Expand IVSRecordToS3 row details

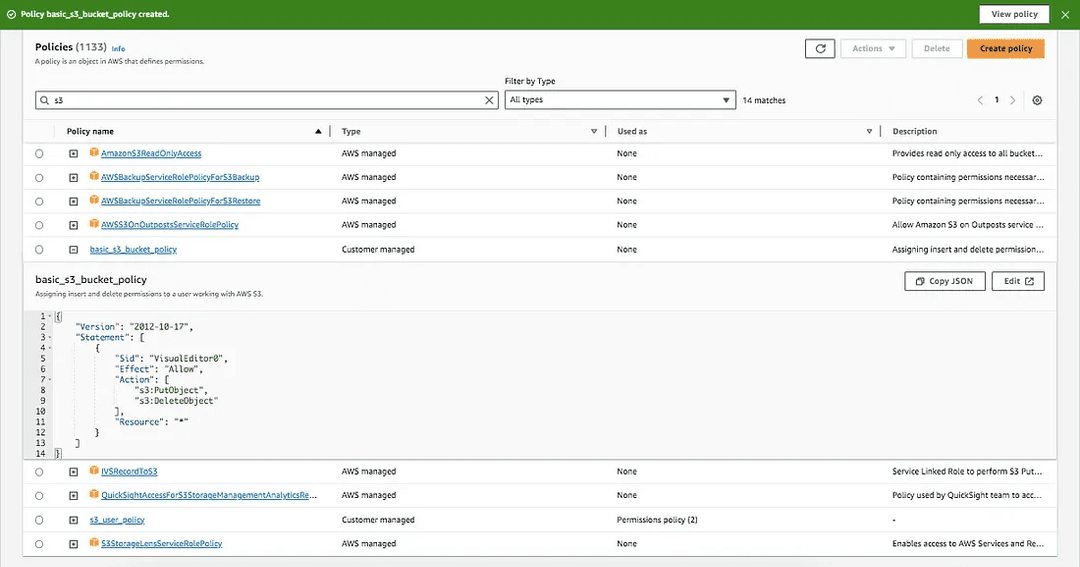pos(74,472)
